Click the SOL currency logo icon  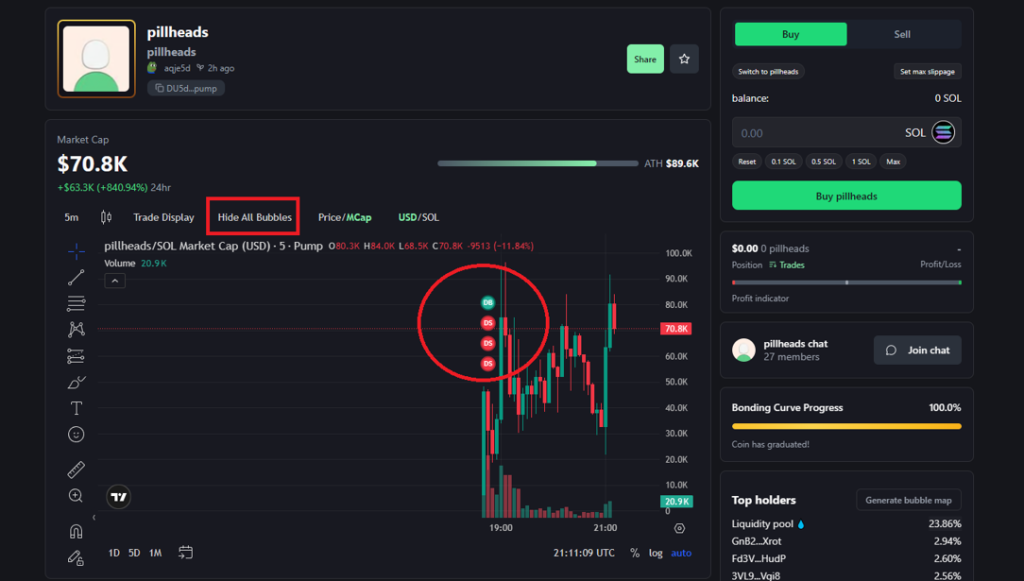click(x=943, y=133)
